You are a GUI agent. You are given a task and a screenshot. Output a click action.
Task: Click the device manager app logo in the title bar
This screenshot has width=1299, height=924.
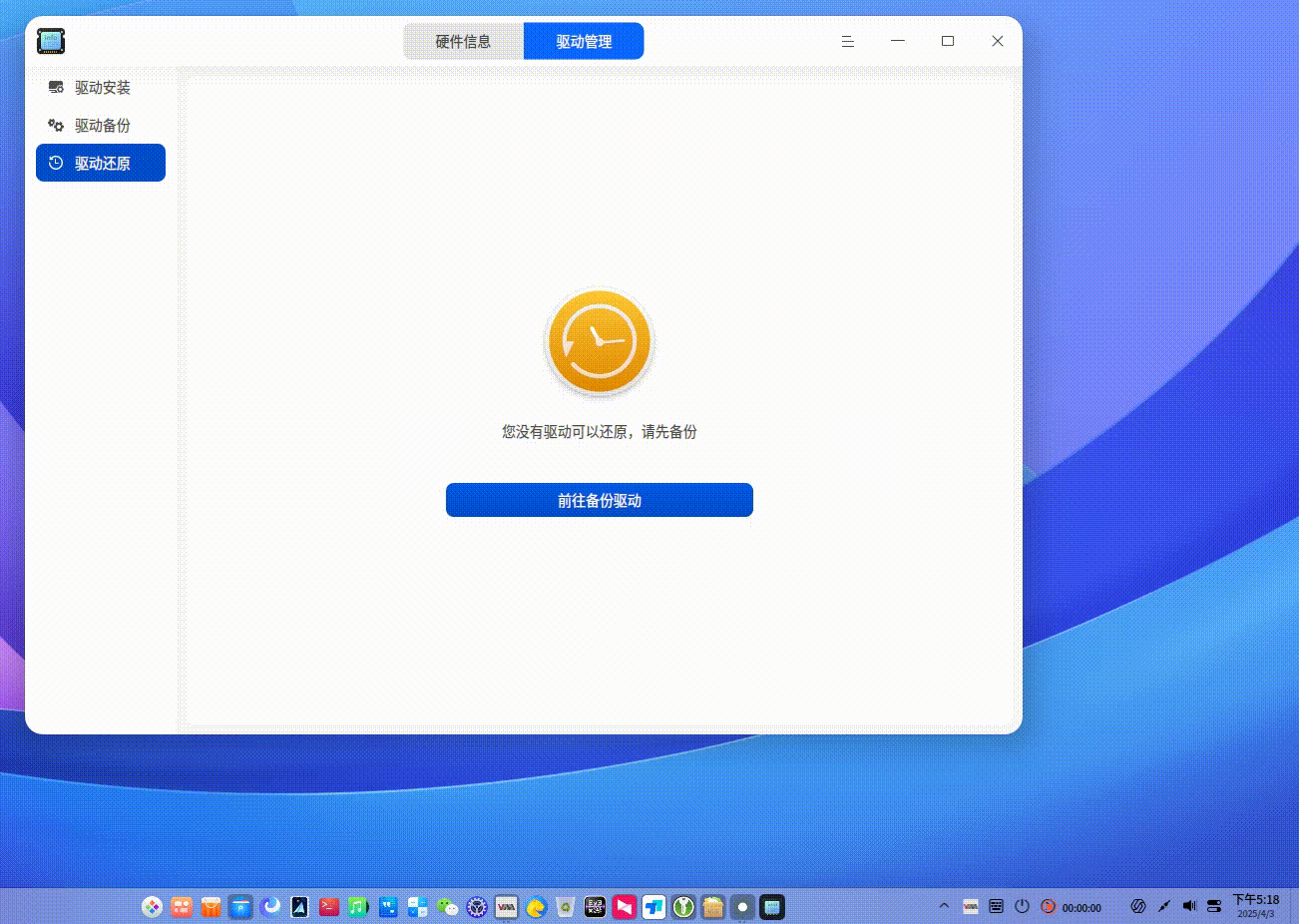point(51,41)
